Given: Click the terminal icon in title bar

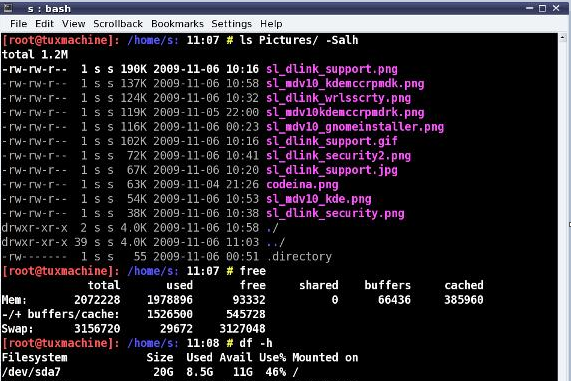Looking at the screenshot, I should coord(8,8).
